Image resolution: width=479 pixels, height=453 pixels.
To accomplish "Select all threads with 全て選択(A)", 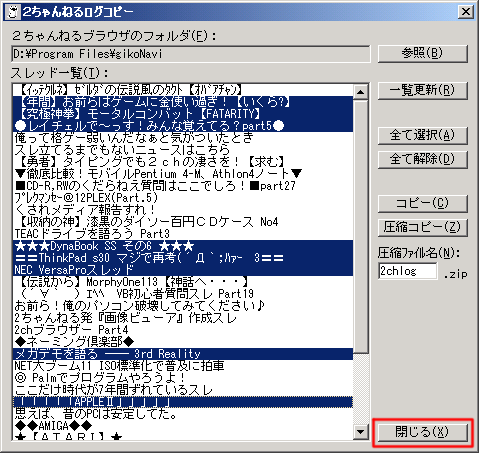I will point(423,135).
